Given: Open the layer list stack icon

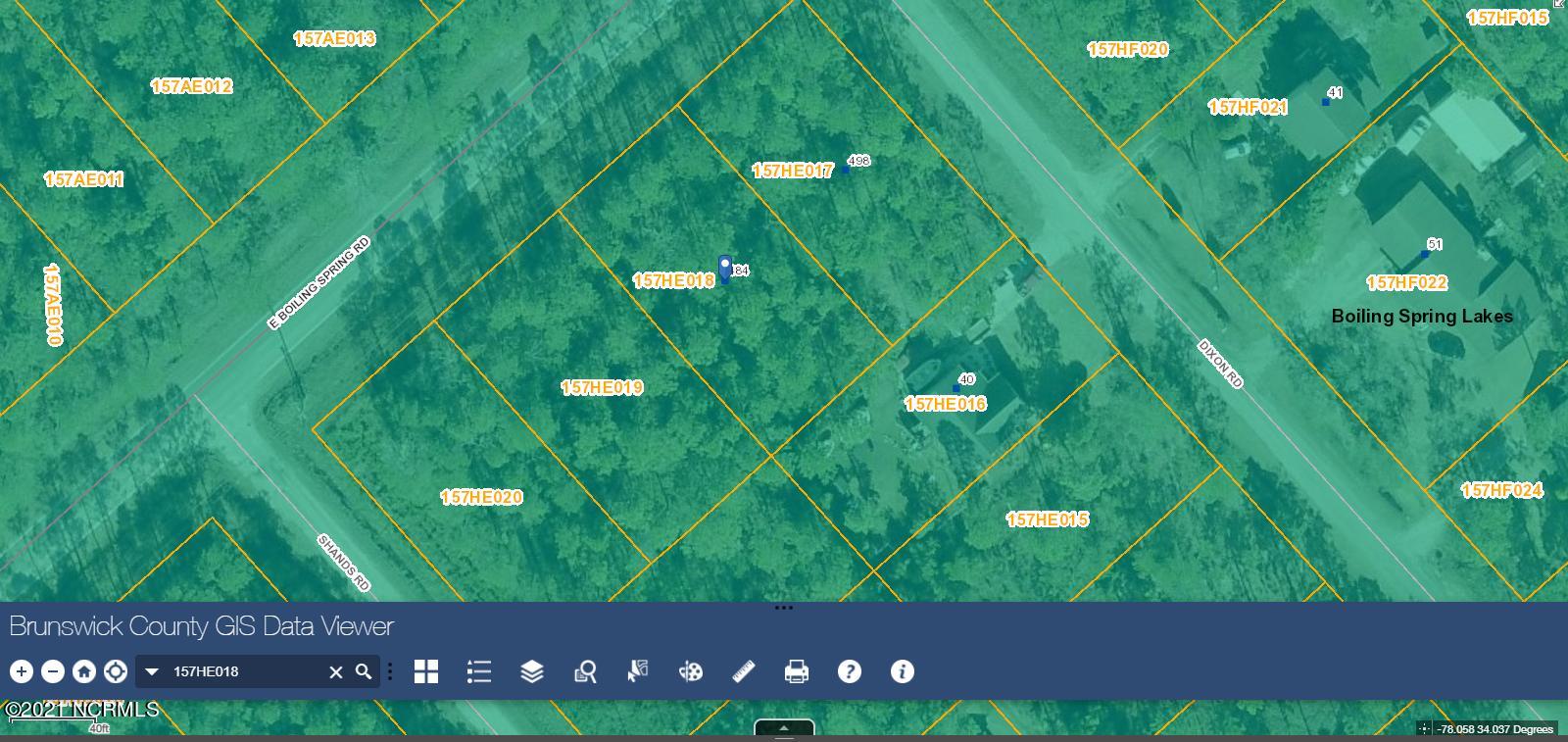Looking at the screenshot, I should tap(532, 671).
